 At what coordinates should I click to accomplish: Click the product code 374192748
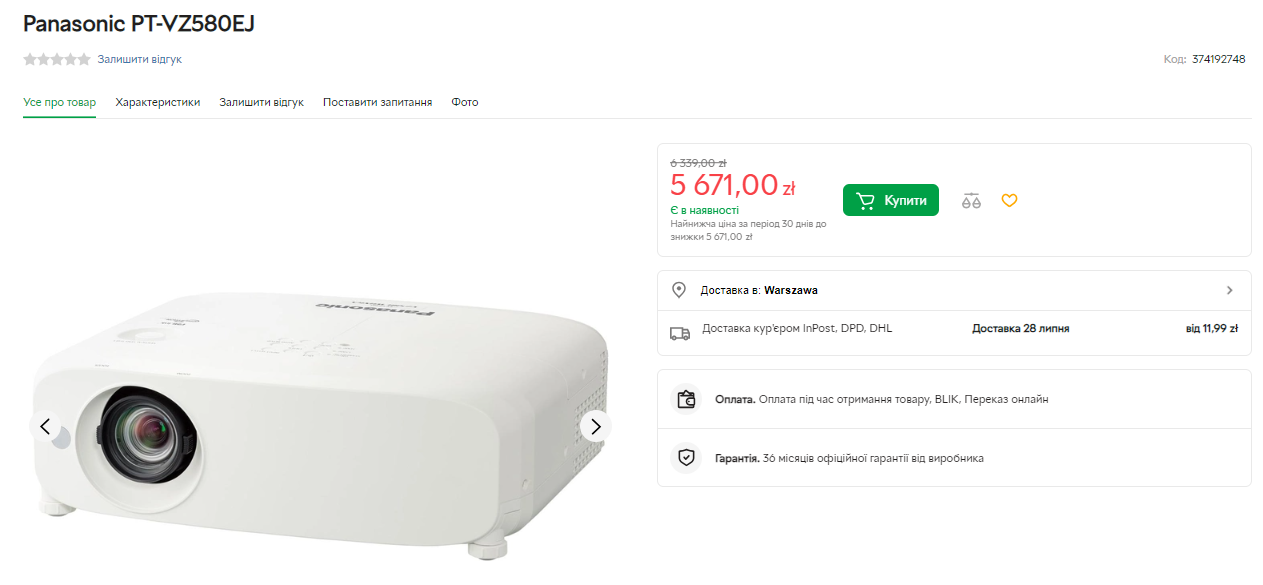click(1218, 59)
